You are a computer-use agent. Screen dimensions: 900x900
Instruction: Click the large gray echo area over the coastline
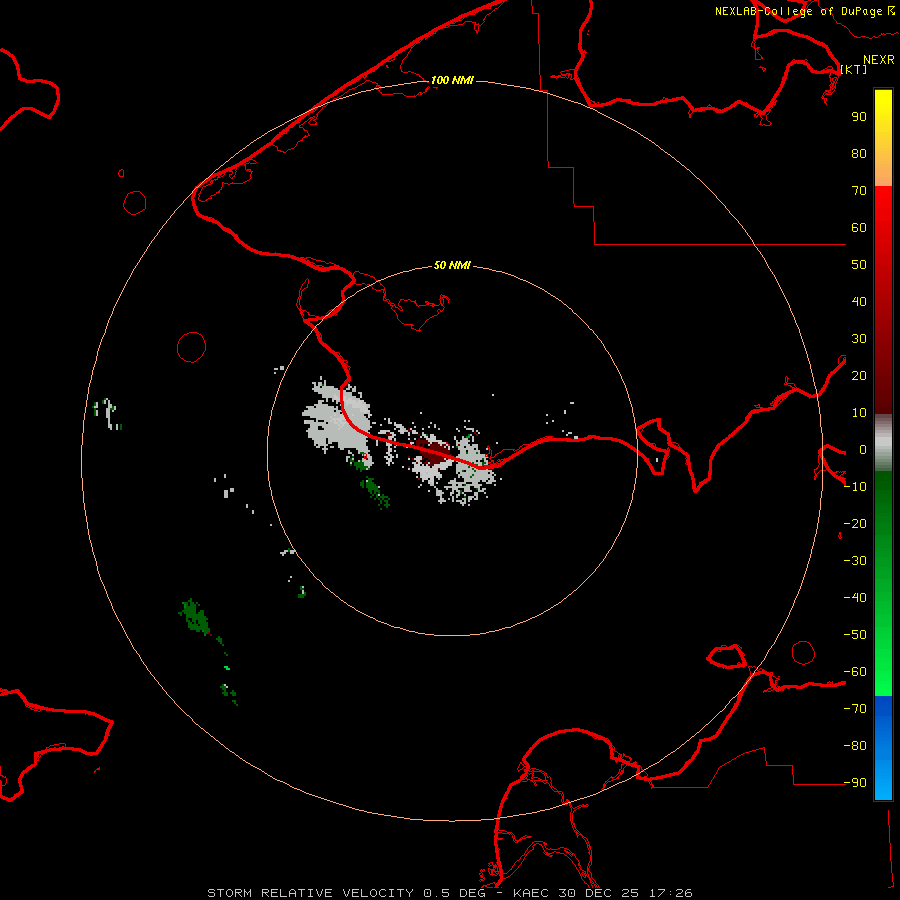click(x=337, y=418)
